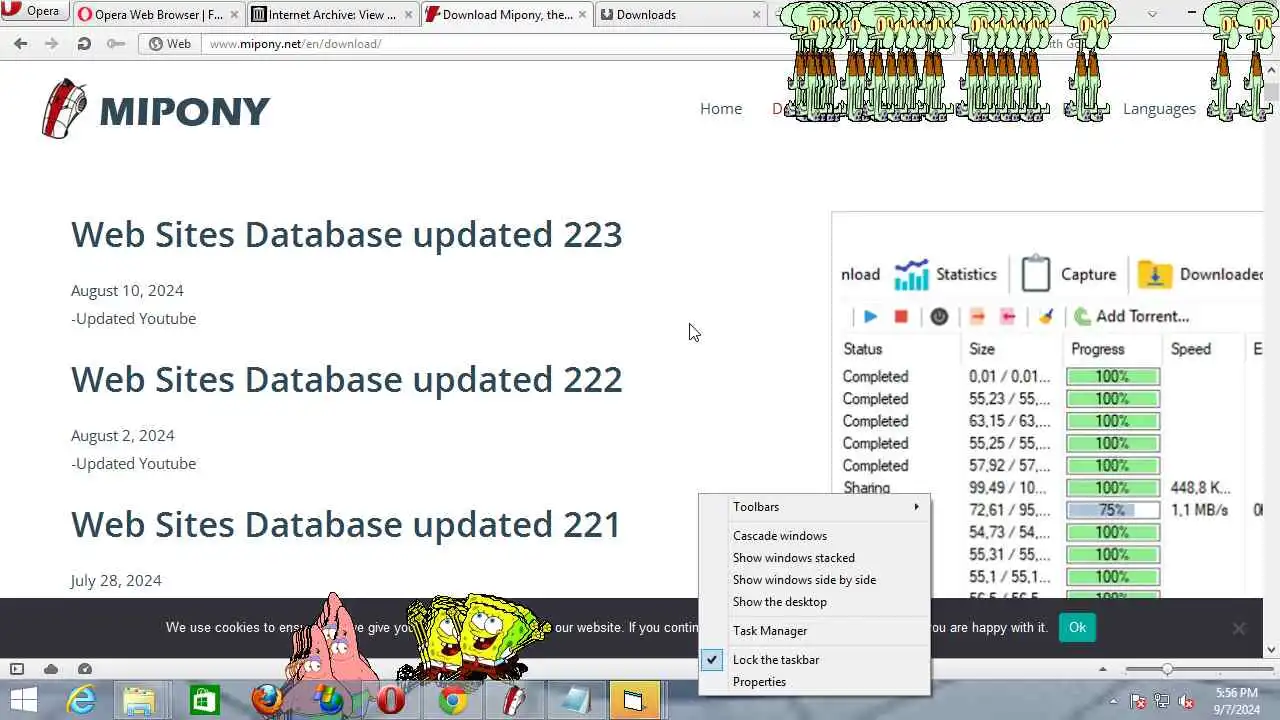This screenshot has height=720, width=1280.
Task: Open Google Chrome from taskbar
Action: point(452,700)
